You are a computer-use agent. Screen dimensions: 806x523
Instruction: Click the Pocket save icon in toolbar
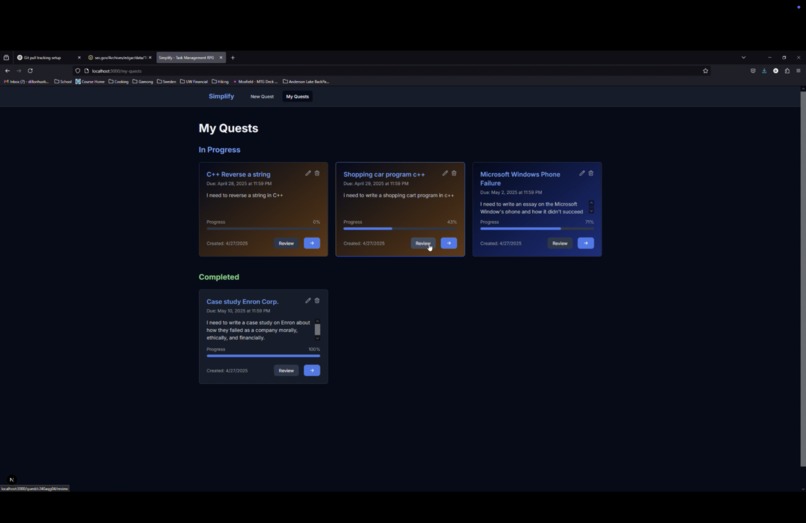point(753,71)
